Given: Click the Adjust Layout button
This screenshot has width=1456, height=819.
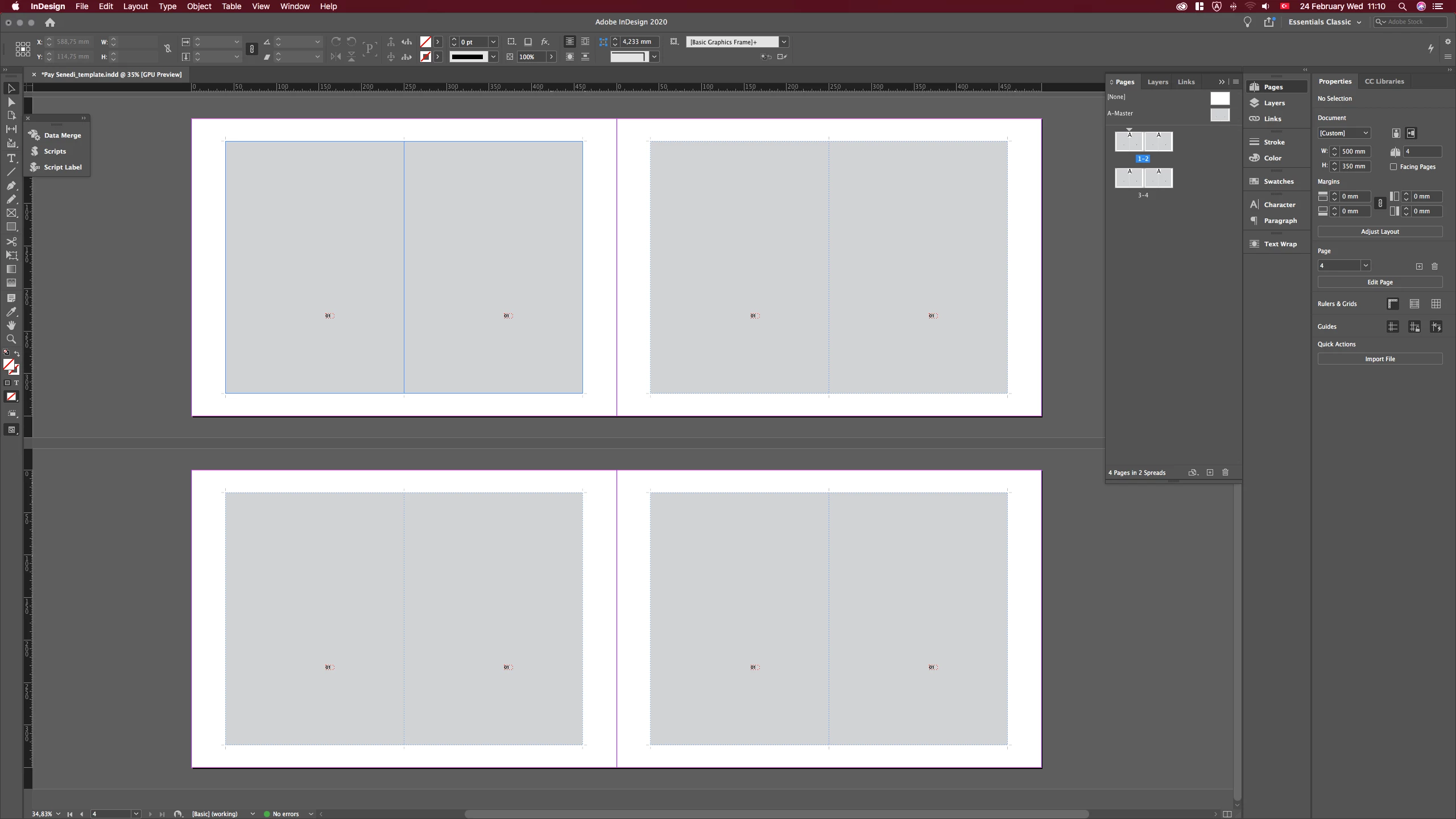Looking at the screenshot, I should click(x=1379, y=231).
